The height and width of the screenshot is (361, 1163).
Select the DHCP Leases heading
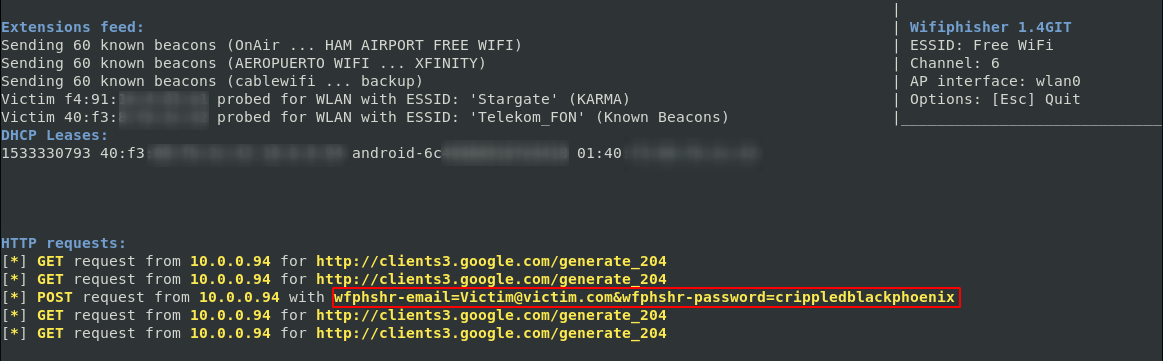tap(55, 135)
